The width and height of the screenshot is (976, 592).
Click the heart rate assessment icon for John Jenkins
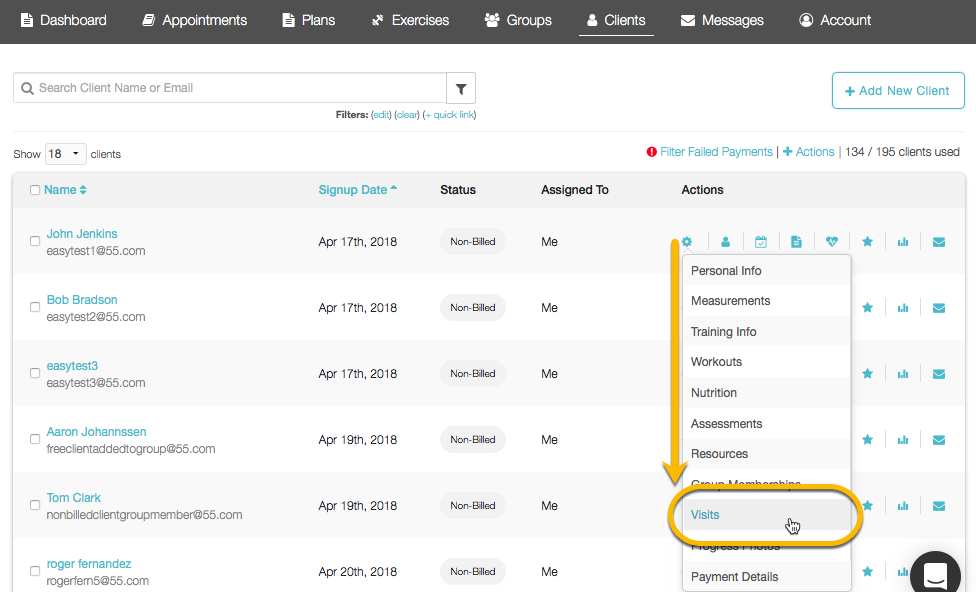pyautogui.click(x=831, y=241)
